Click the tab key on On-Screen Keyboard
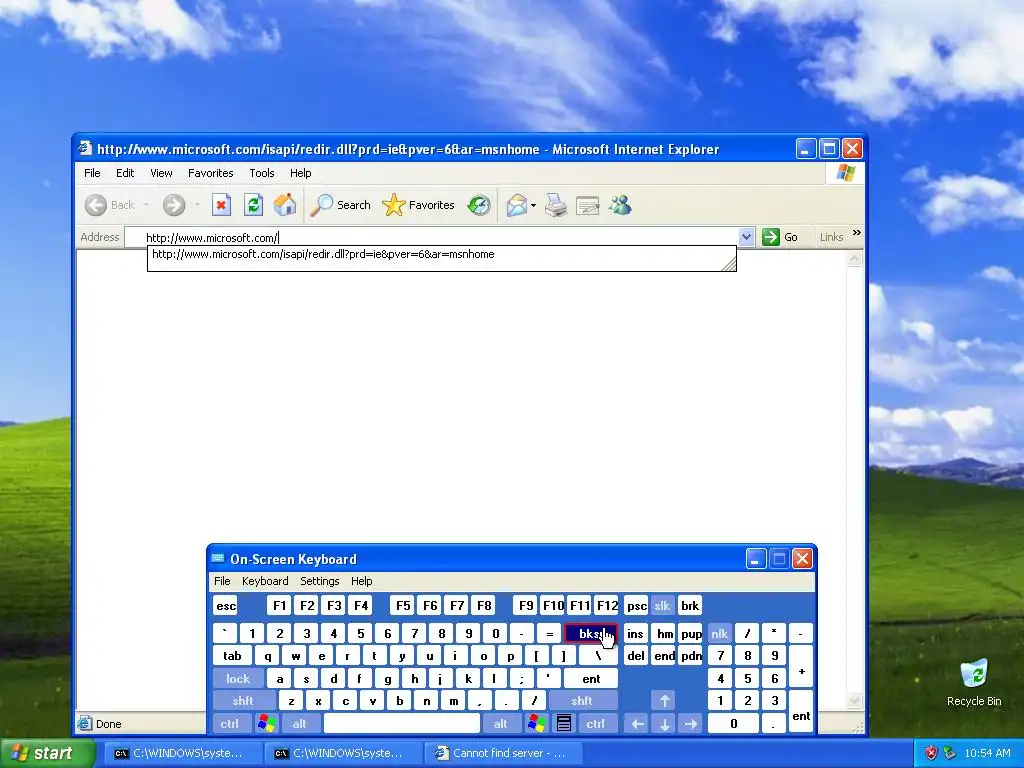1024x768 pixels. [232, 656]
